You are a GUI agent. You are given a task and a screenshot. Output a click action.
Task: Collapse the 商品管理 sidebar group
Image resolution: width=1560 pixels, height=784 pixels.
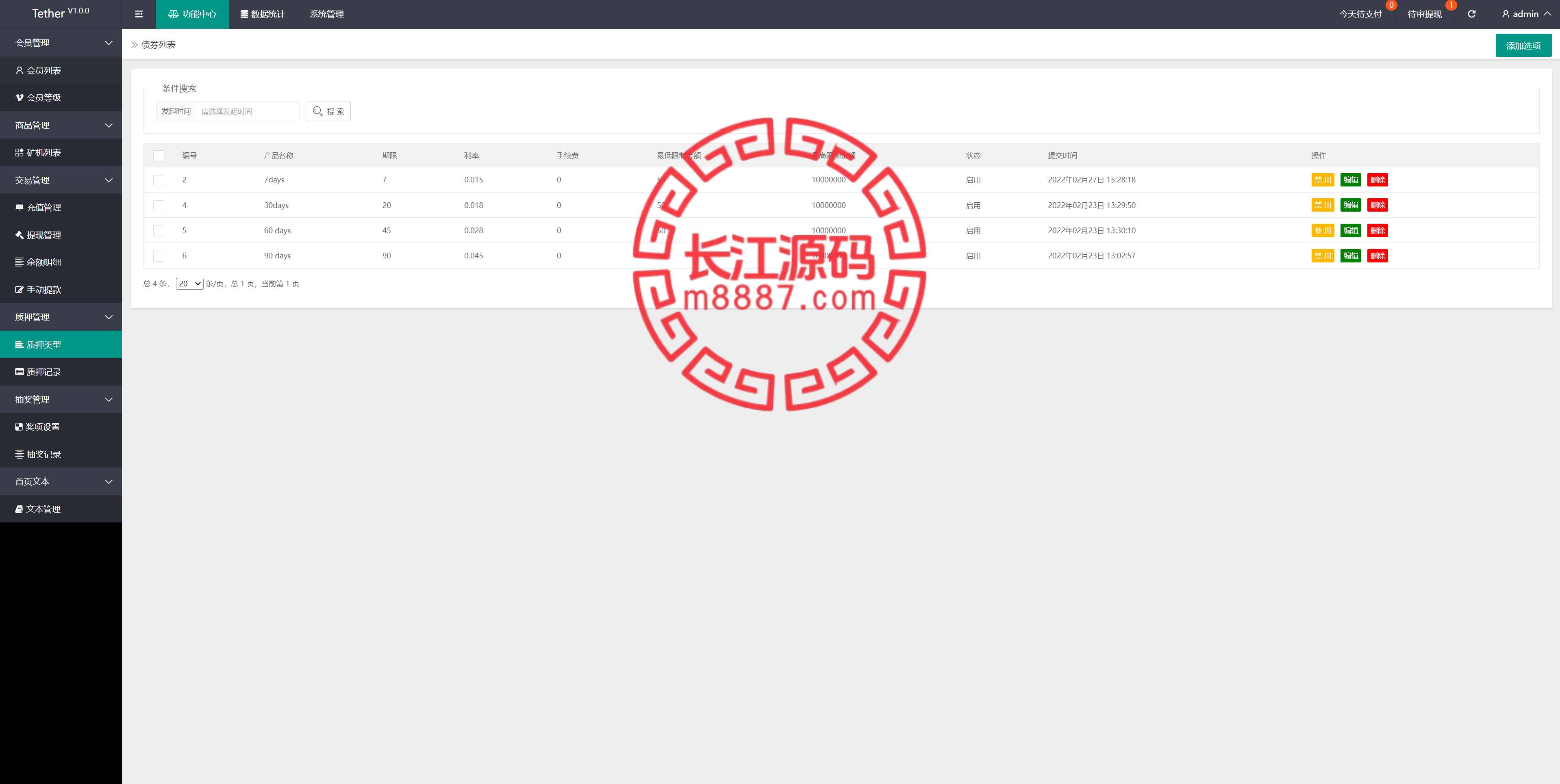(x=61, y=126)
